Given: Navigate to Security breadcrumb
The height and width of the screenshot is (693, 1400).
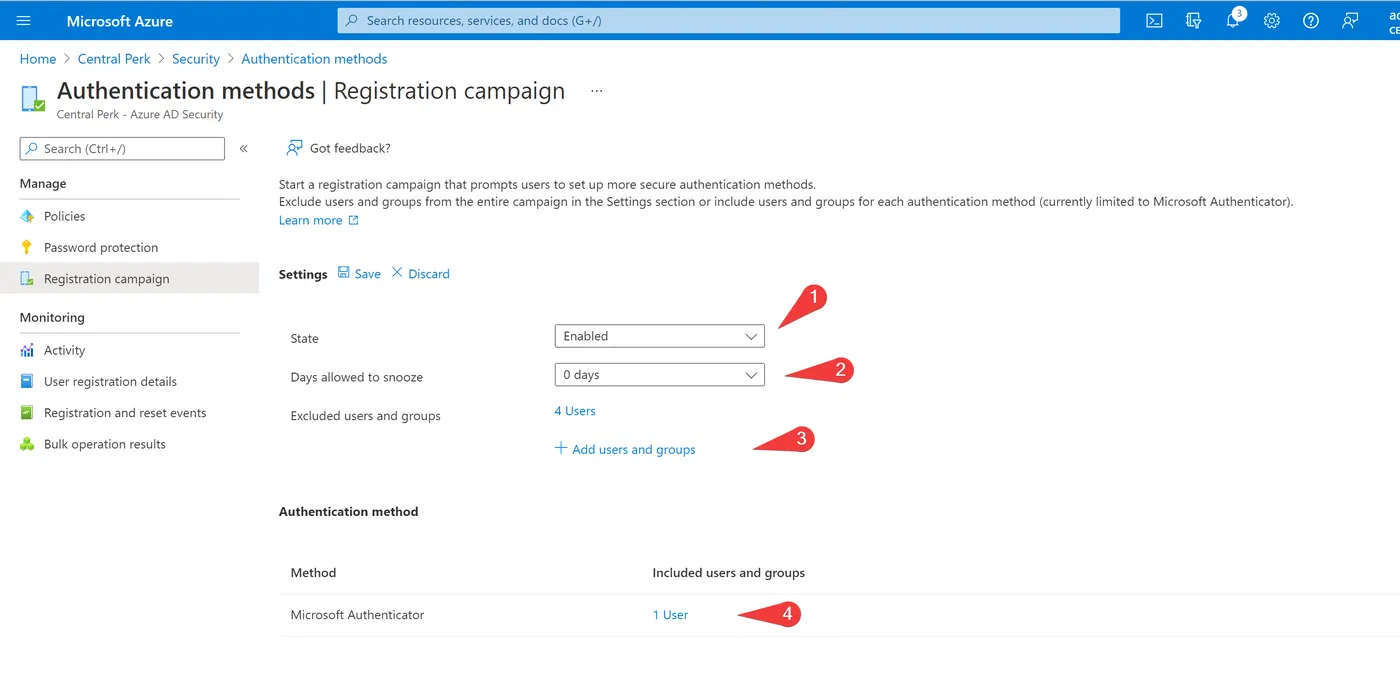Looking at the screenshot, I should (x=196, y=59).
